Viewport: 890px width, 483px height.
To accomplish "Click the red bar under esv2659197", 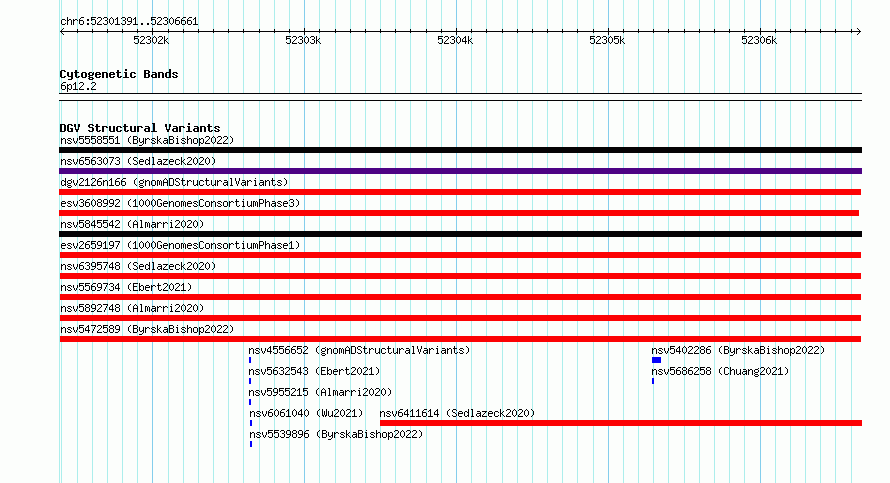I will (x=460, y=255).
